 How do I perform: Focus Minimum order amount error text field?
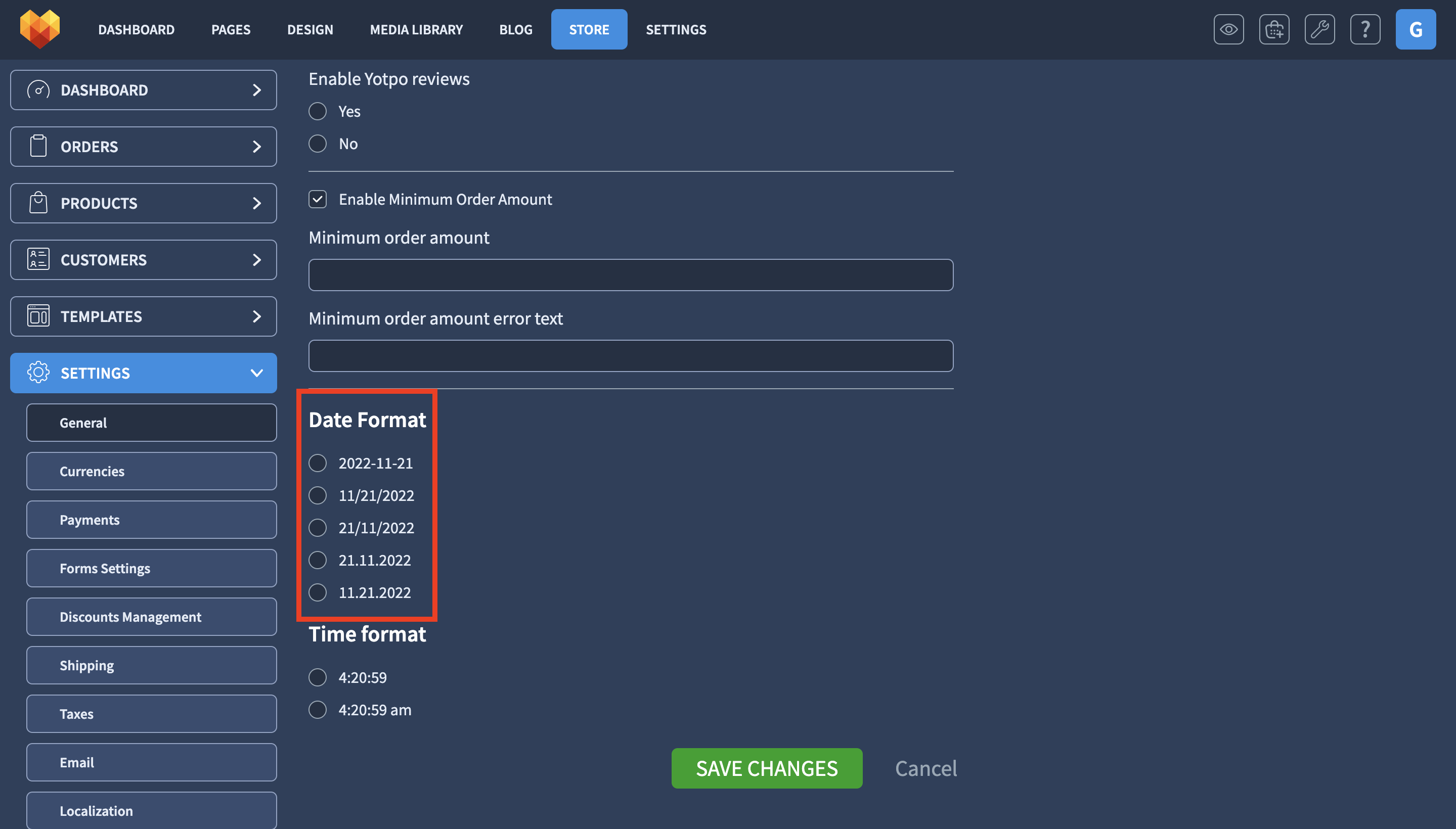tap(631, 356)
